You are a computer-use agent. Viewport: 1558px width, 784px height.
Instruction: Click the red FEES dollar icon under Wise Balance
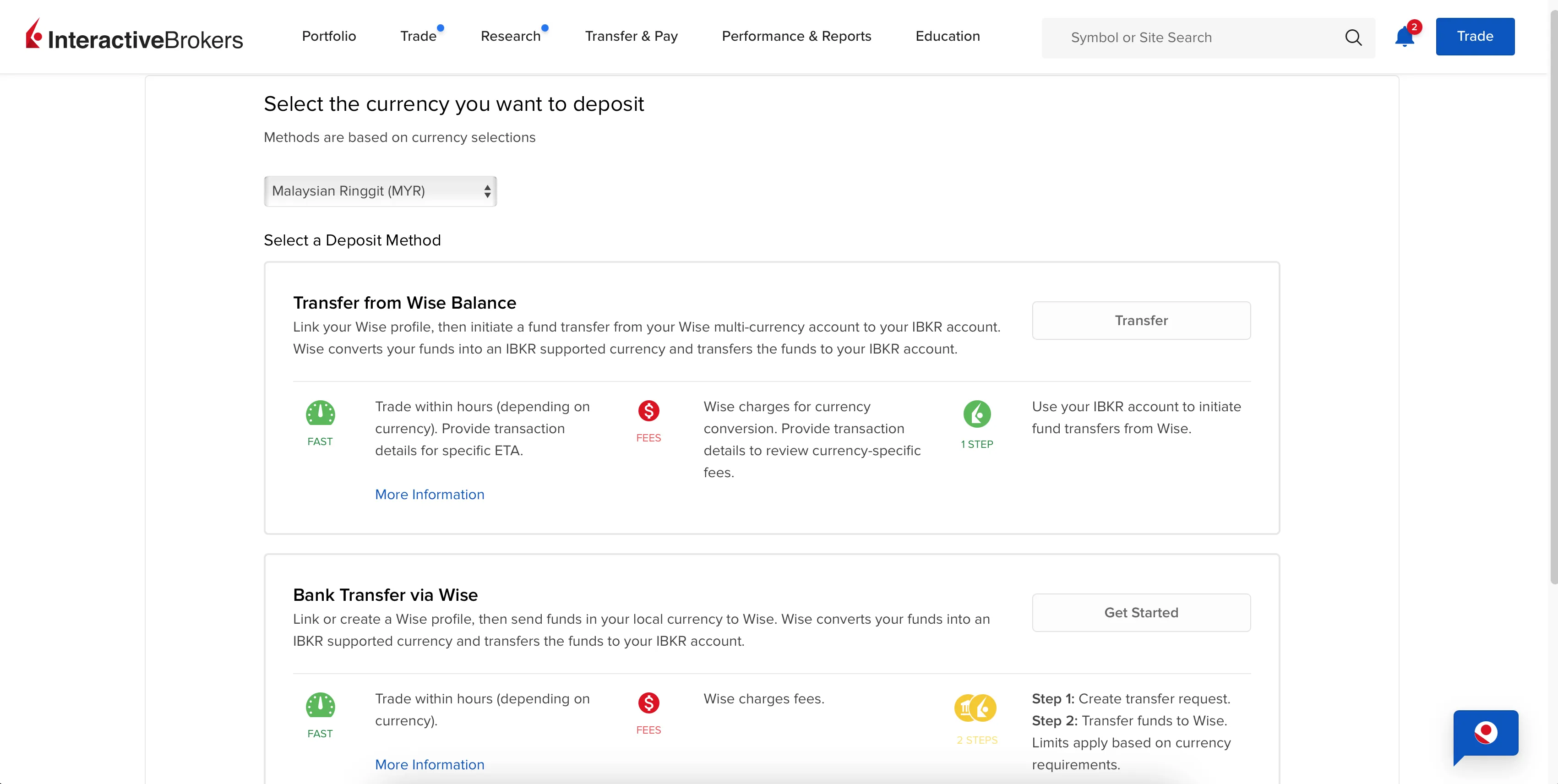648,411
